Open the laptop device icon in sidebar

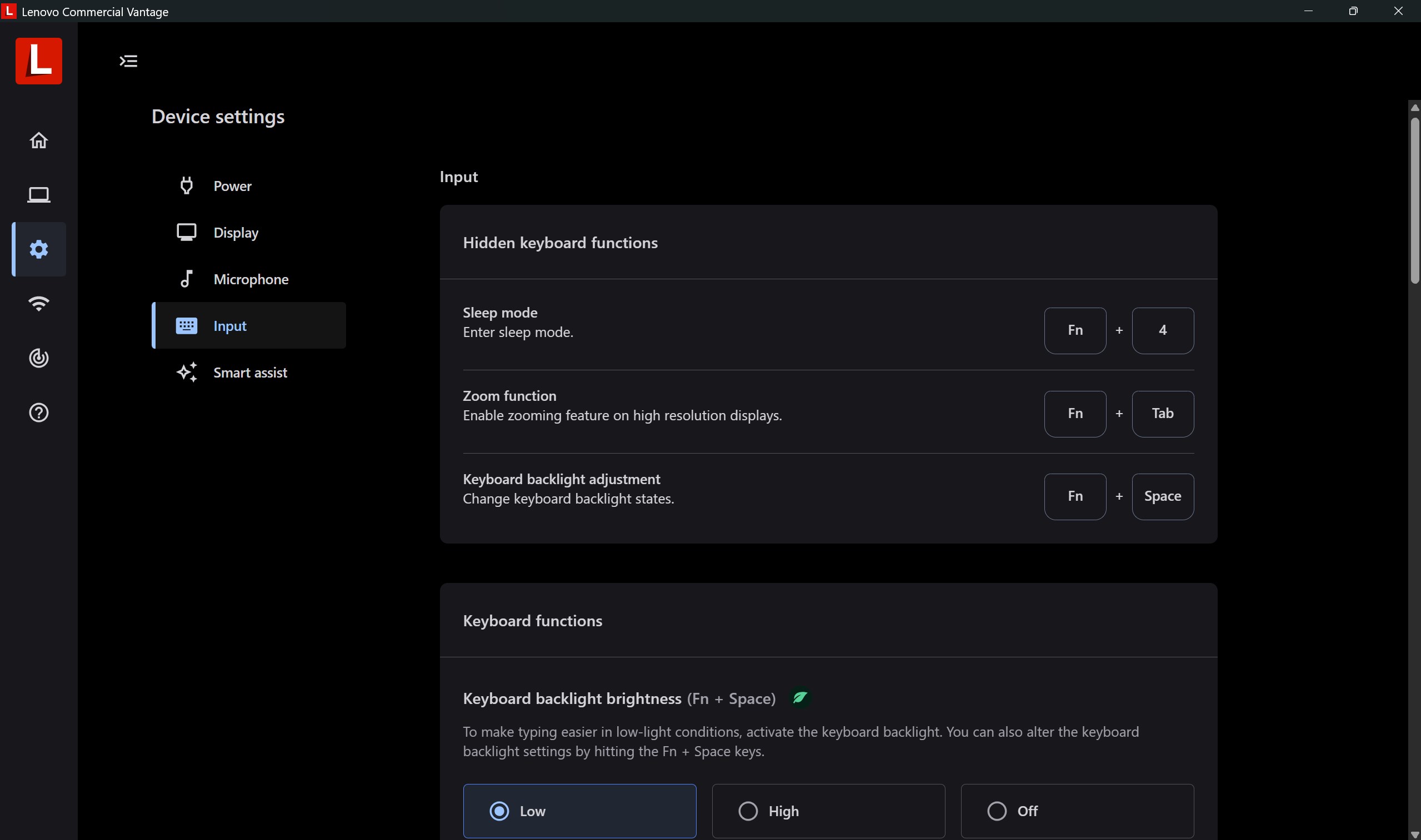click(38, 195)
